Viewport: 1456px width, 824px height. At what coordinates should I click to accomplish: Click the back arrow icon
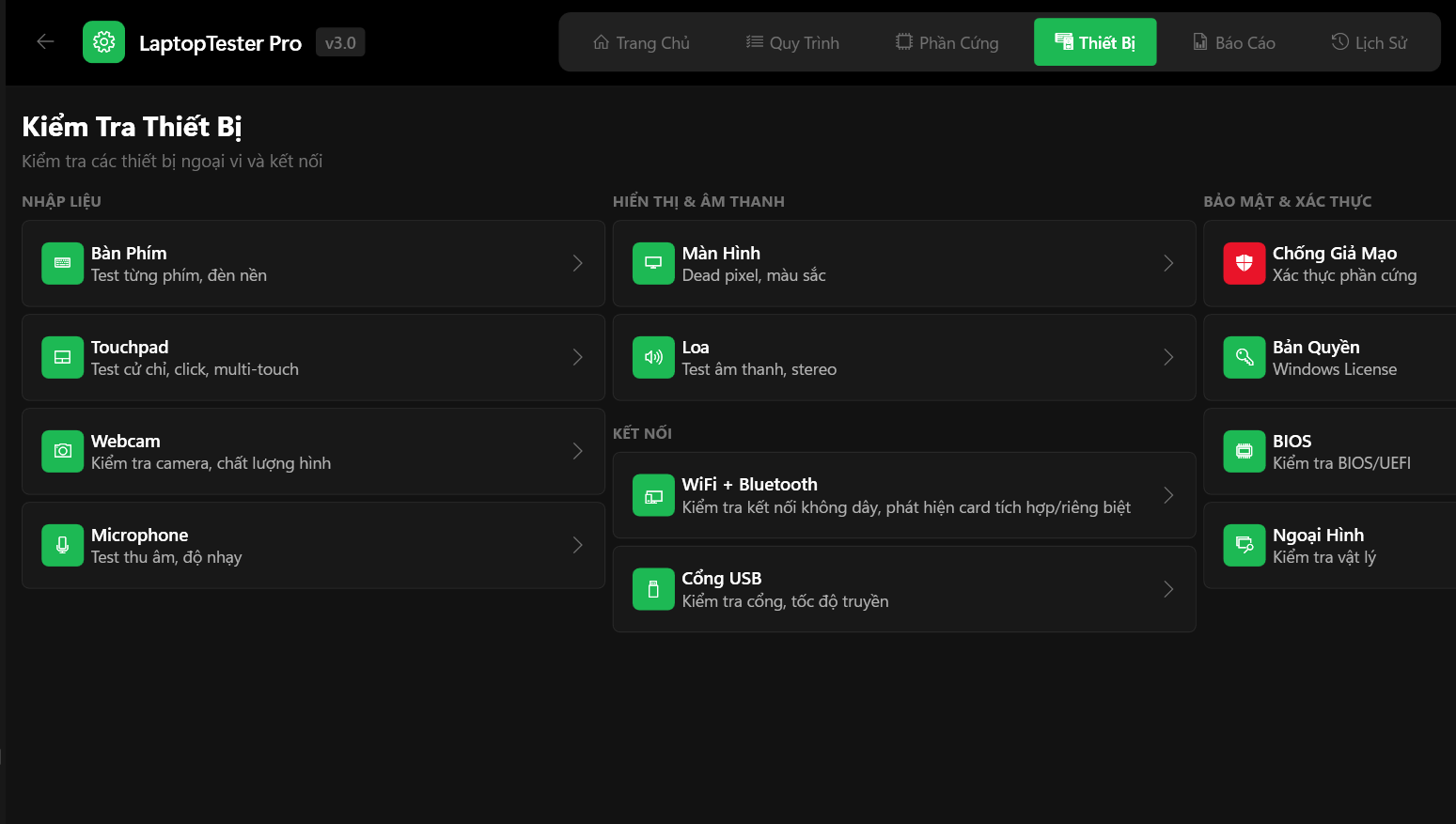pyautogui.click(x=45, y=41)
